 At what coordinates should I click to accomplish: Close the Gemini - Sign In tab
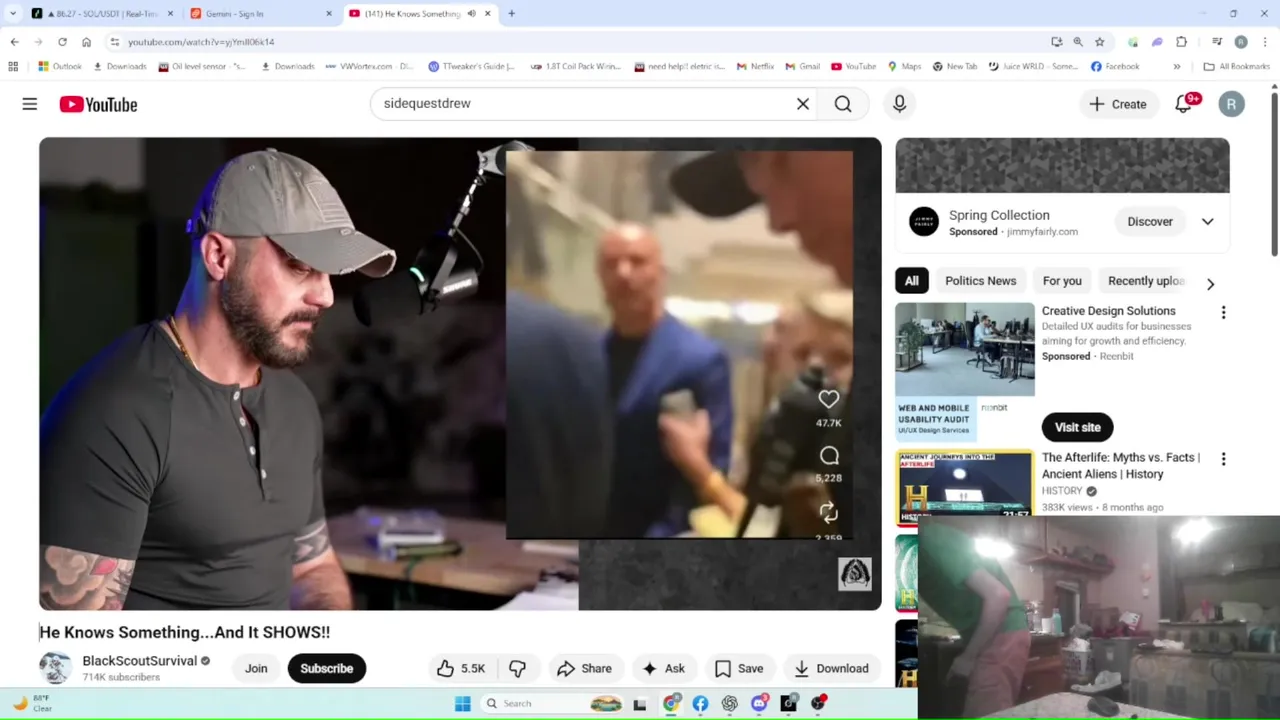(329, 14)
